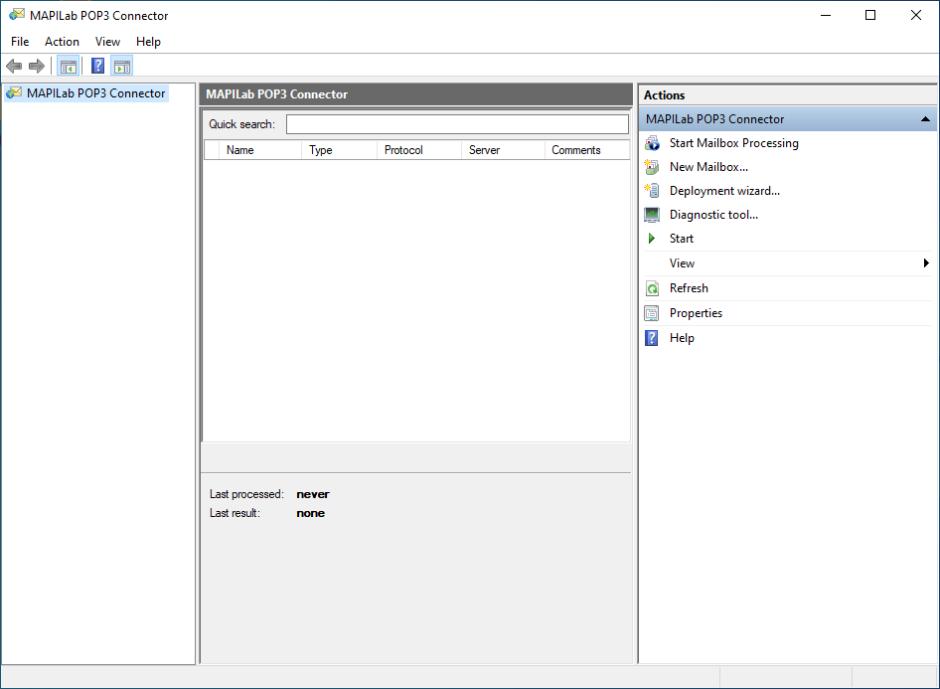Open Properties action text

pyautogui.click(x=696, y=313)
